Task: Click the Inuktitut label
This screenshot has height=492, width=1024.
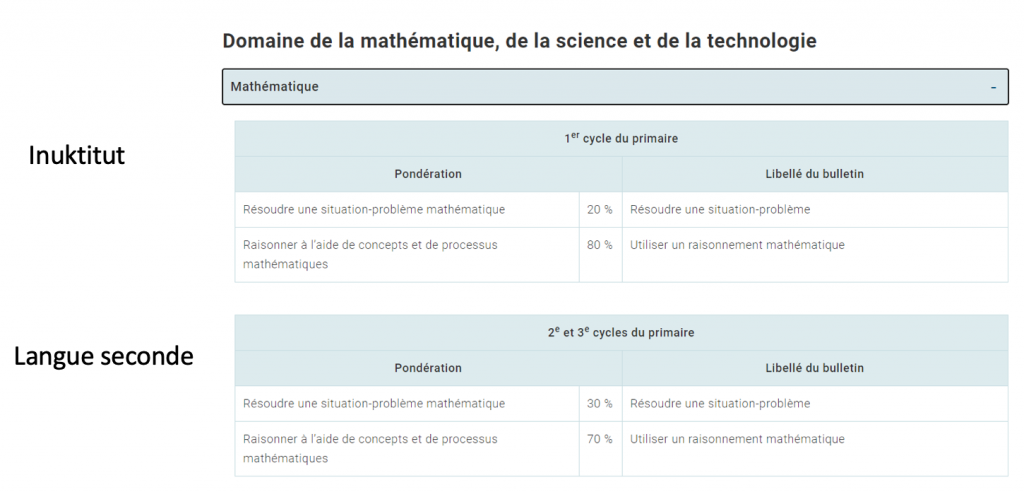Action: [x=77, y=156]
